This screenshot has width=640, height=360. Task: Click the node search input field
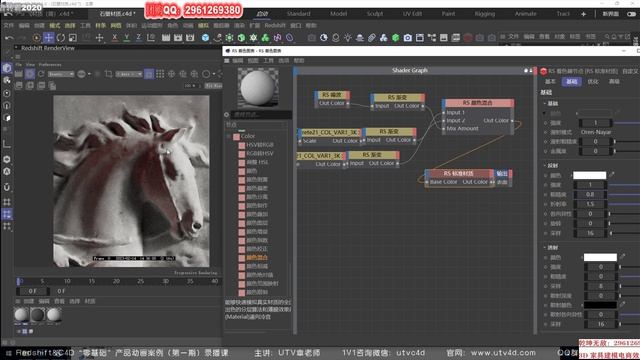click(x=261, y=115)
